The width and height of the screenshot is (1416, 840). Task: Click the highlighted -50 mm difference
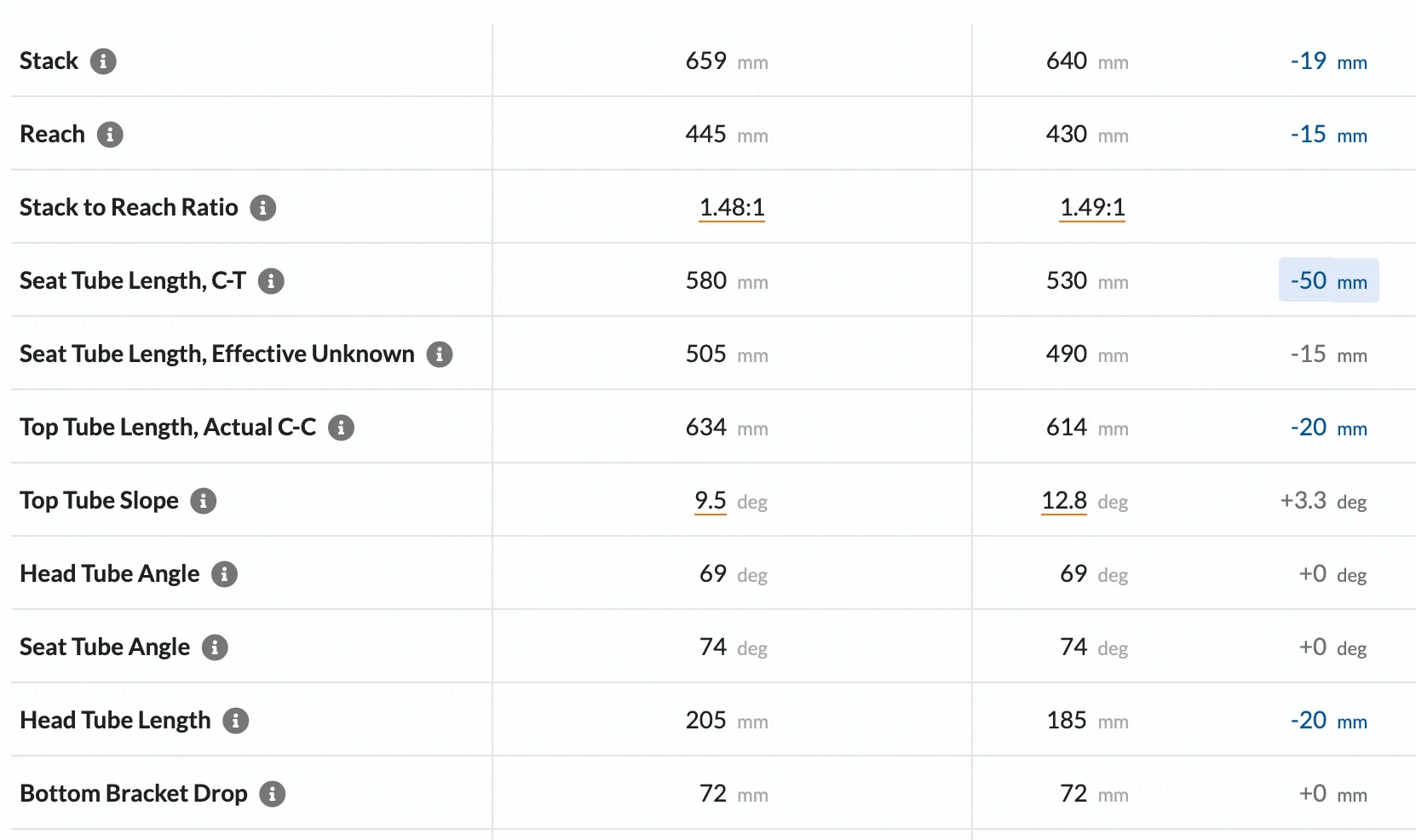point(1329,280)
